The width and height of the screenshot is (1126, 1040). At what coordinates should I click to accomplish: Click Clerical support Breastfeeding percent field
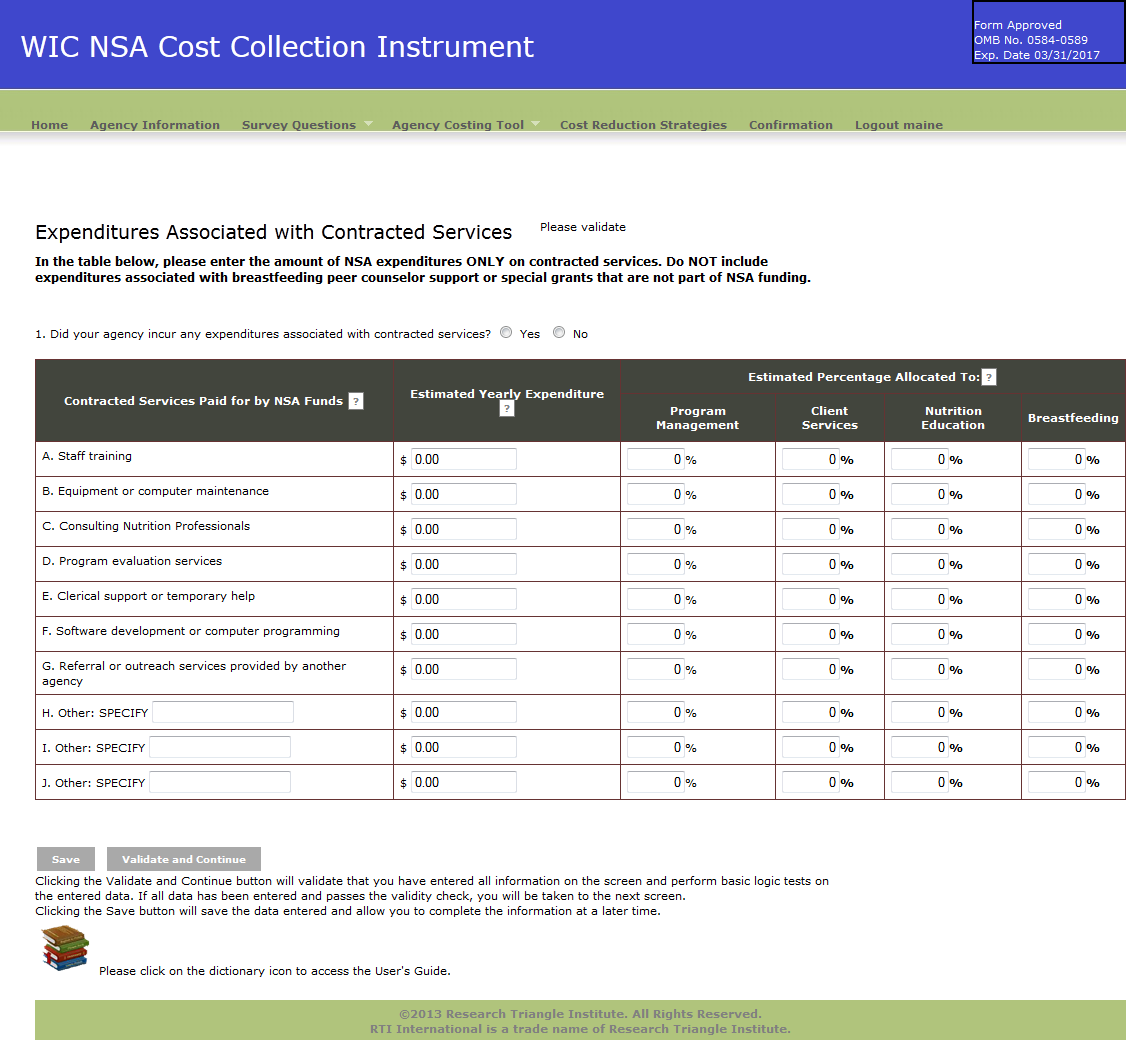(x=1056, y=599)
